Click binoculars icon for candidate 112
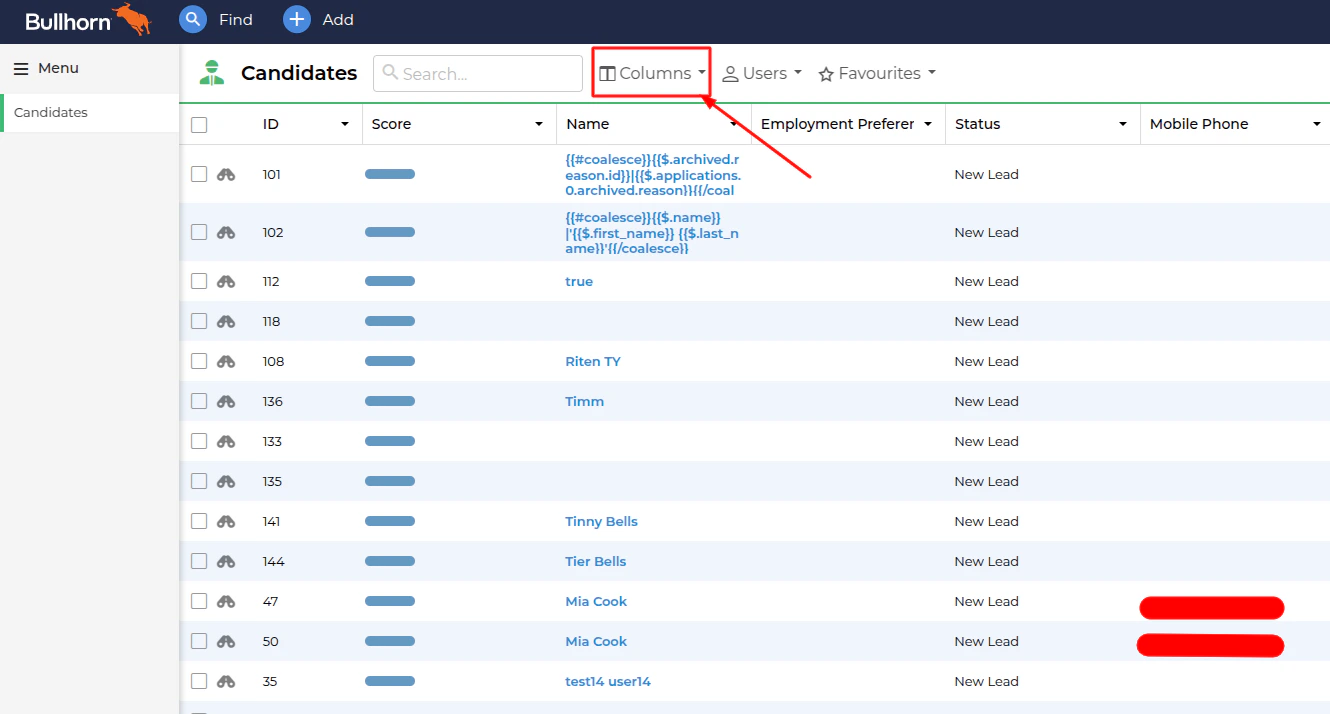The height and width of the screenshot is (714, 1330). (226, 281)
